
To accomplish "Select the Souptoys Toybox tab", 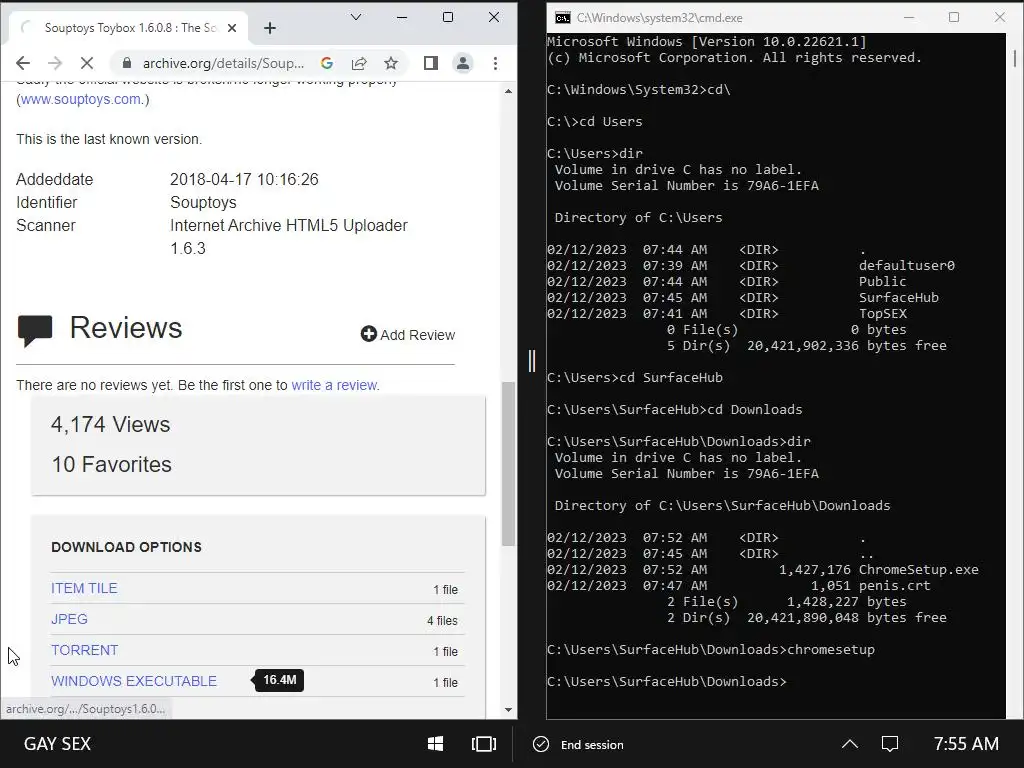I will 129,28.
